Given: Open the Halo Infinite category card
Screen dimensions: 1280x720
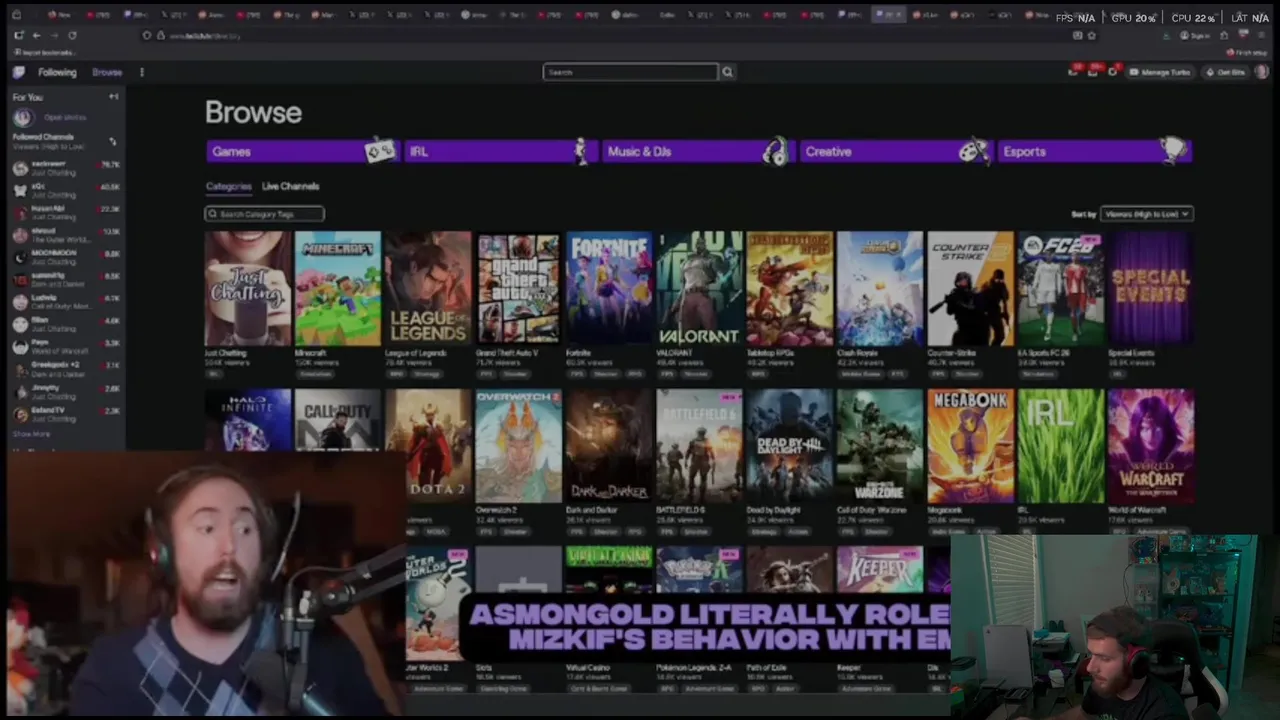Looking at the screenshot, I should pos(248,420).
